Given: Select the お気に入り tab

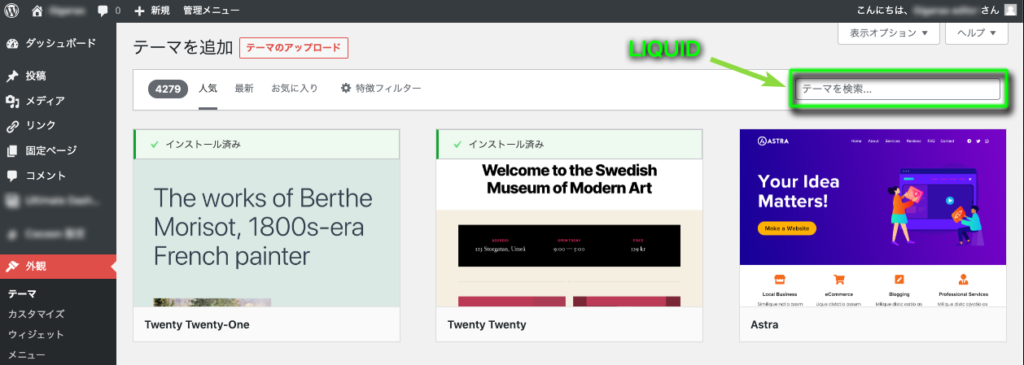Looking at the screenshot, I should coord(295,88).
